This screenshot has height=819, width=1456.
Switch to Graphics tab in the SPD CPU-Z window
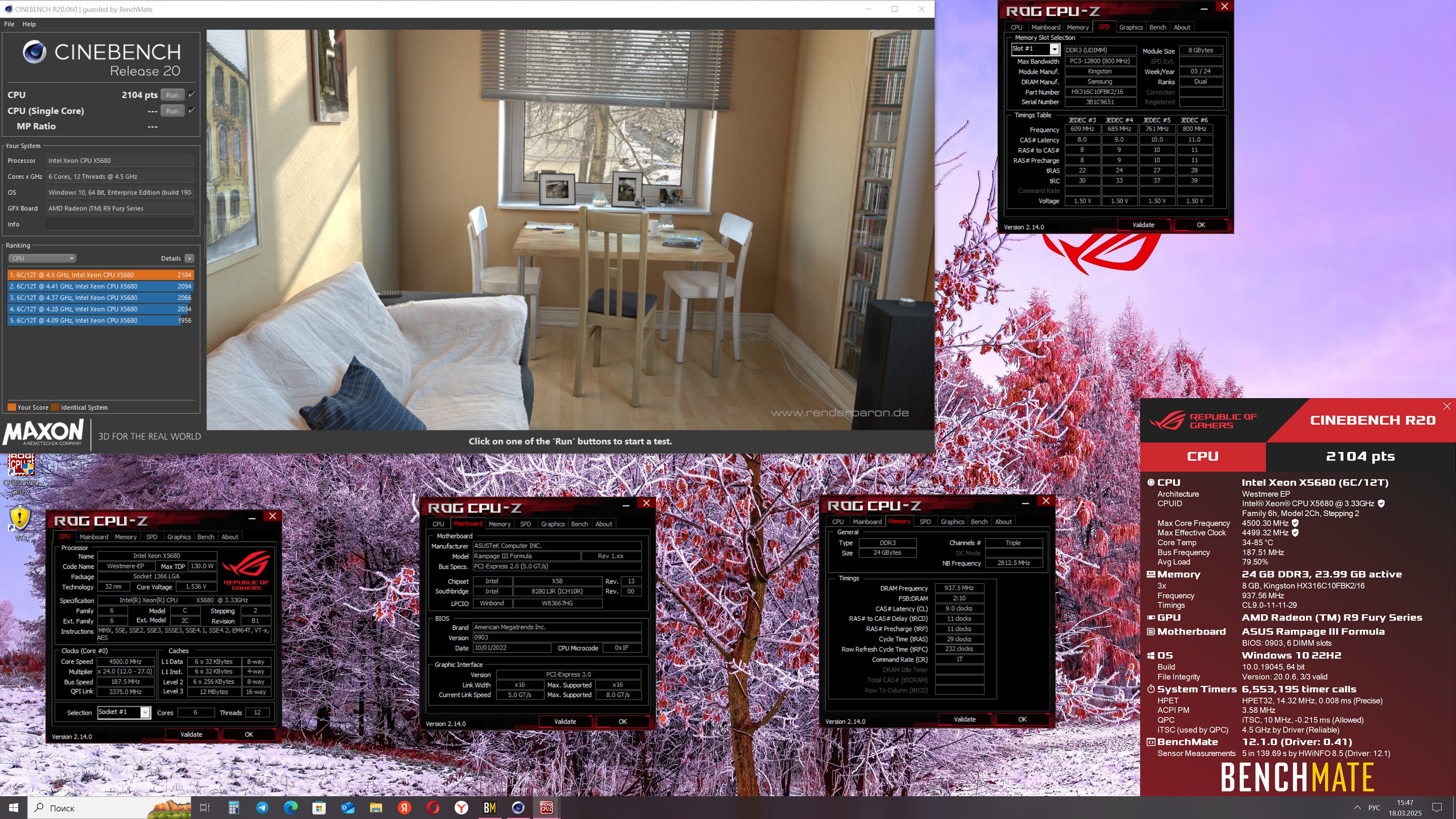coord(1130,27)
